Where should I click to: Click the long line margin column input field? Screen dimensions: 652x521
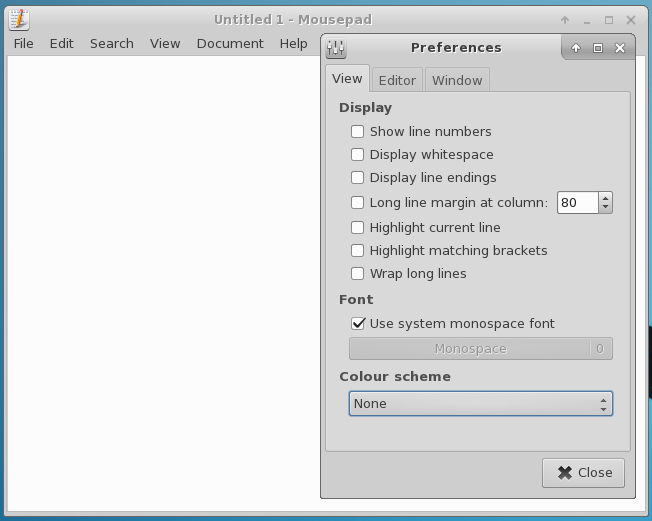click(x=577, y=202)
